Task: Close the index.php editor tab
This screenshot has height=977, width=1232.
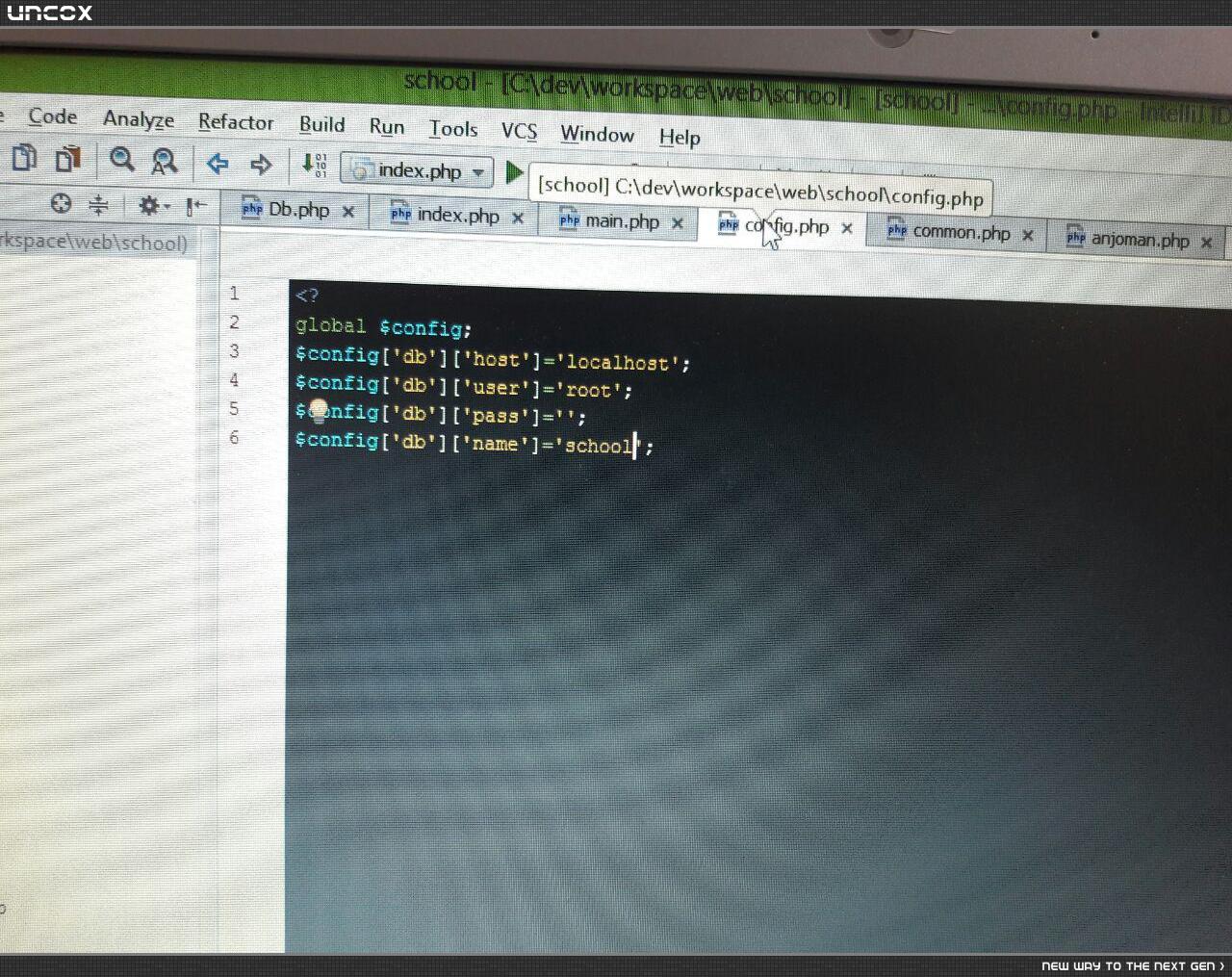Action: pos(518,218)
